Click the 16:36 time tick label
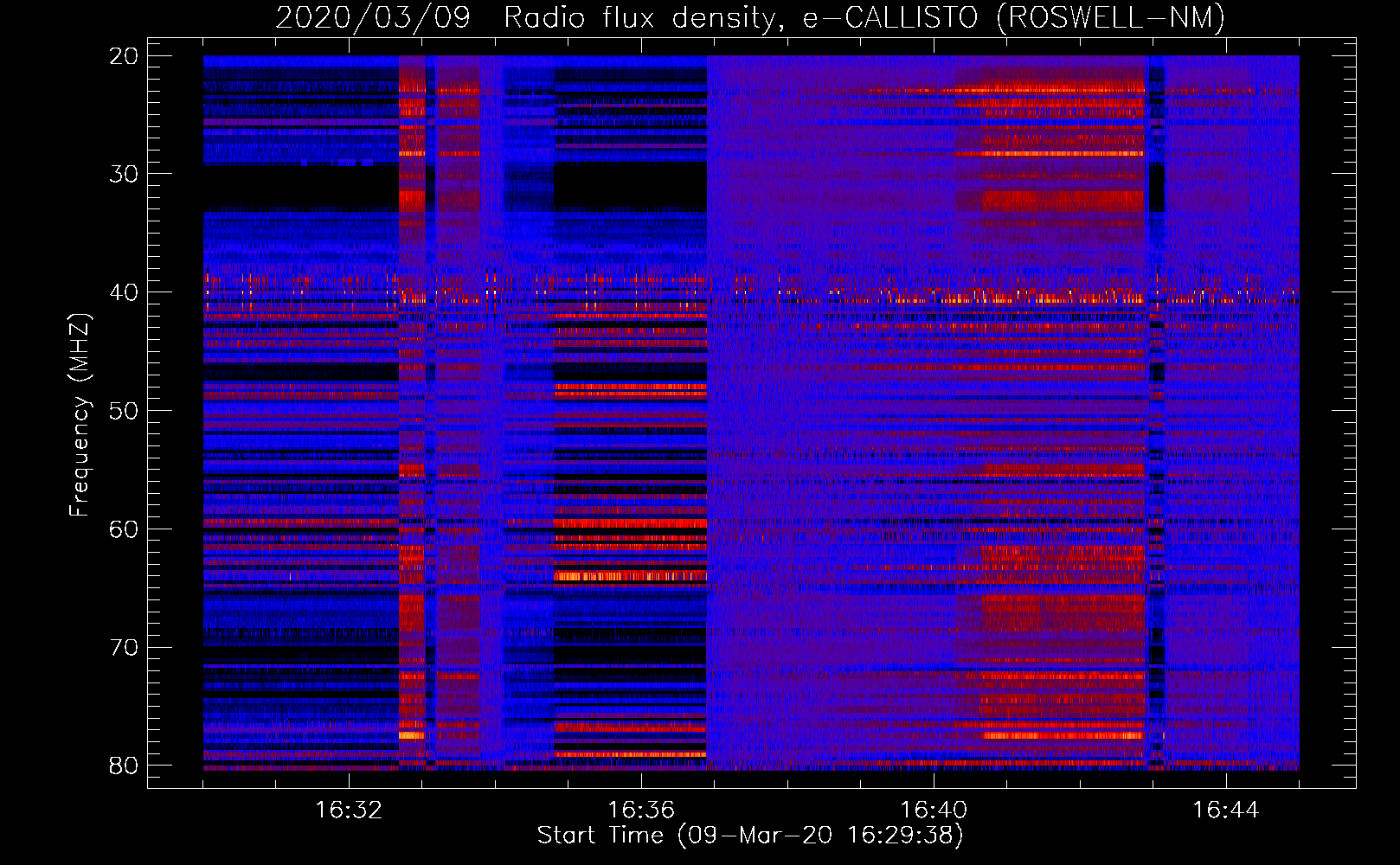 [641, 811]
